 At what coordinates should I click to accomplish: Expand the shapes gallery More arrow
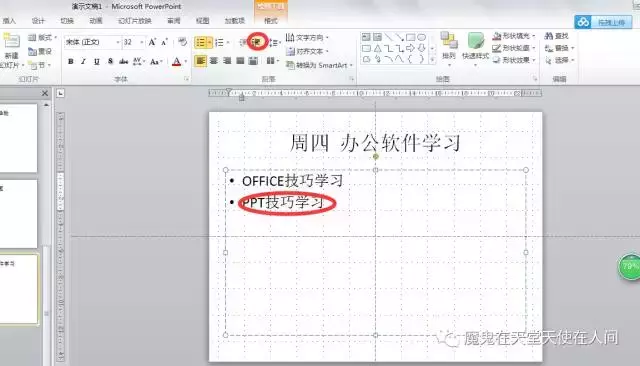[432, 60]
